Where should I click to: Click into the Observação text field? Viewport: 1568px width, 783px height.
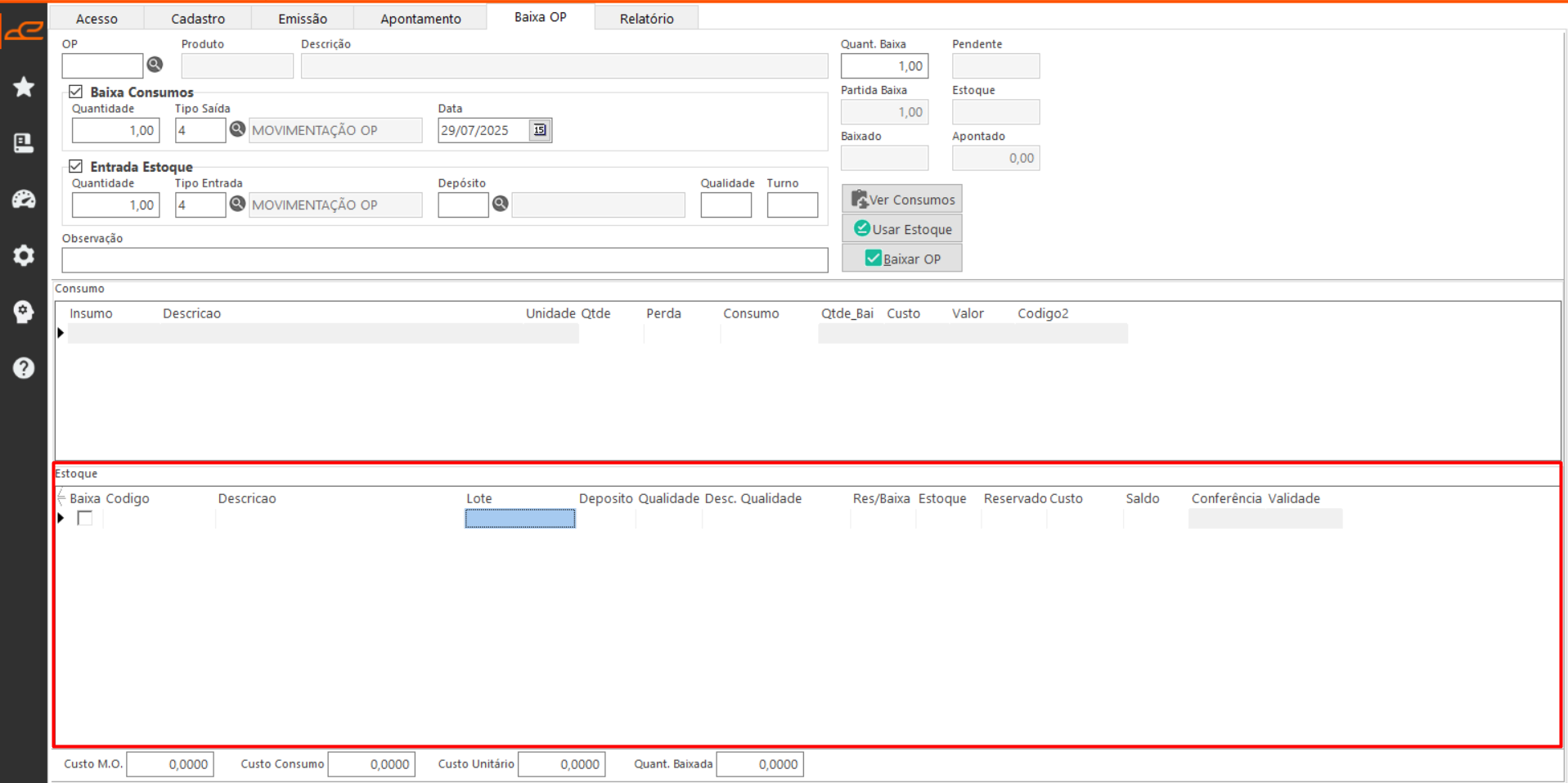pos(444,260)
